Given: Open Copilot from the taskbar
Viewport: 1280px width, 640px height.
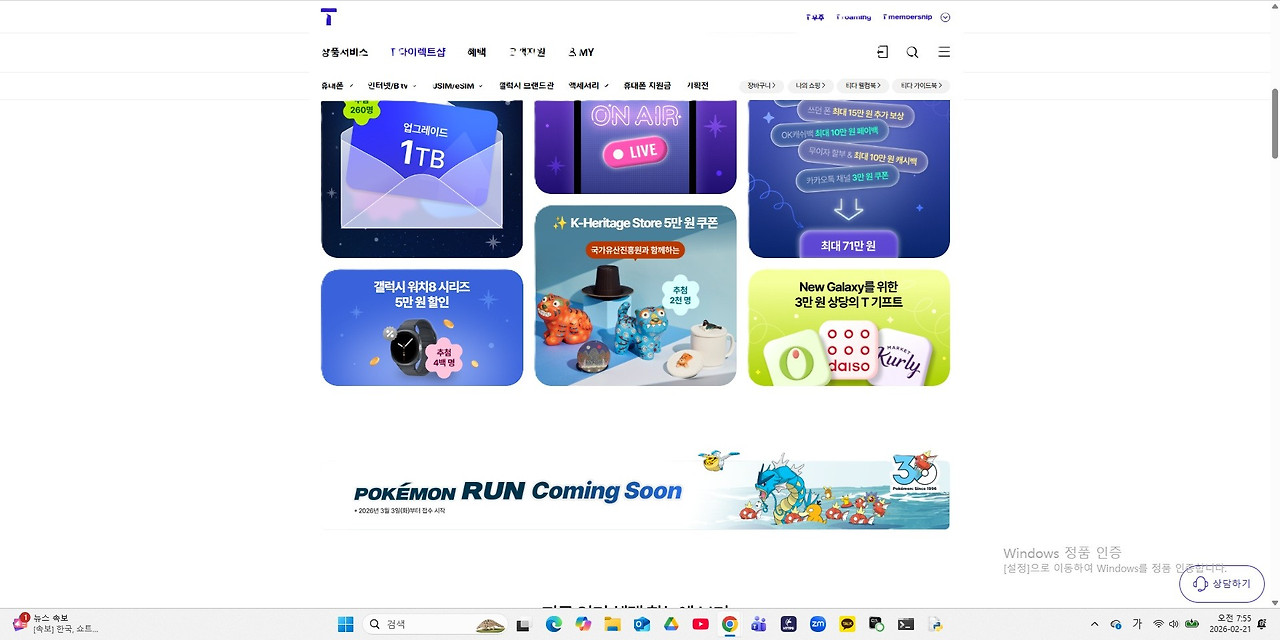Looking at the screenshot, I should pyautogui.click(x=583, y=624).
